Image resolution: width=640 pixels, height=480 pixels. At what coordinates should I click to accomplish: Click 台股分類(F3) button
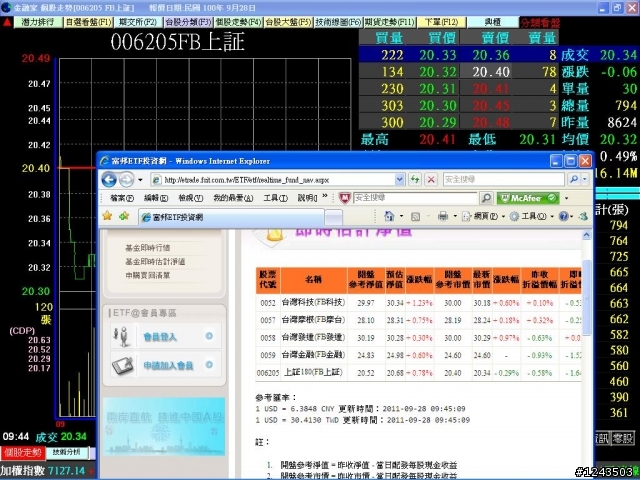pyautogui.click(x=188, y=22)
